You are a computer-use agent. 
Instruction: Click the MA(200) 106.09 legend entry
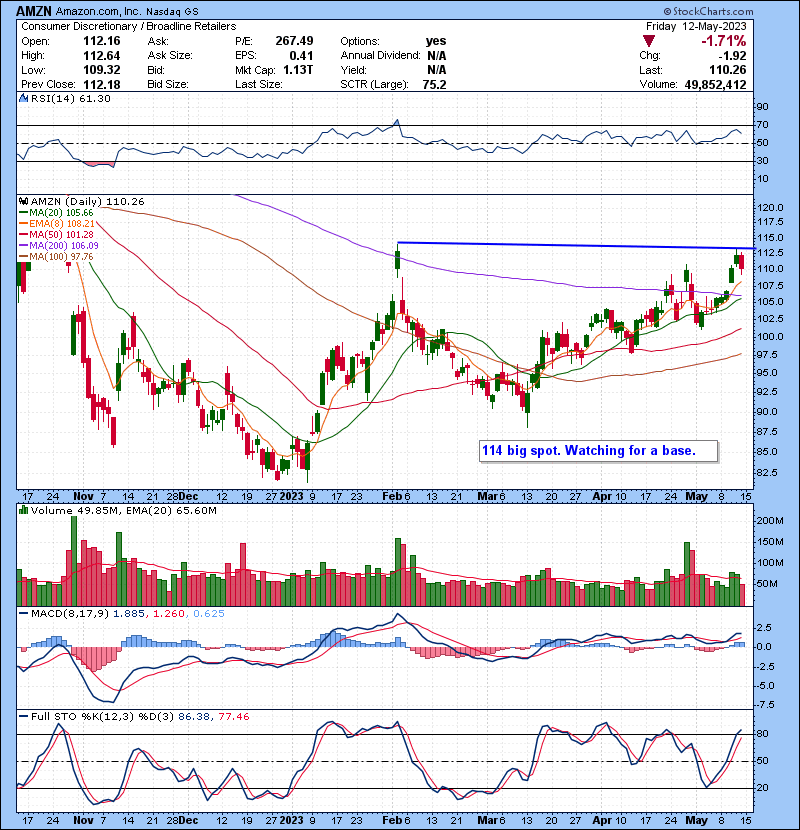click(64, 246)
